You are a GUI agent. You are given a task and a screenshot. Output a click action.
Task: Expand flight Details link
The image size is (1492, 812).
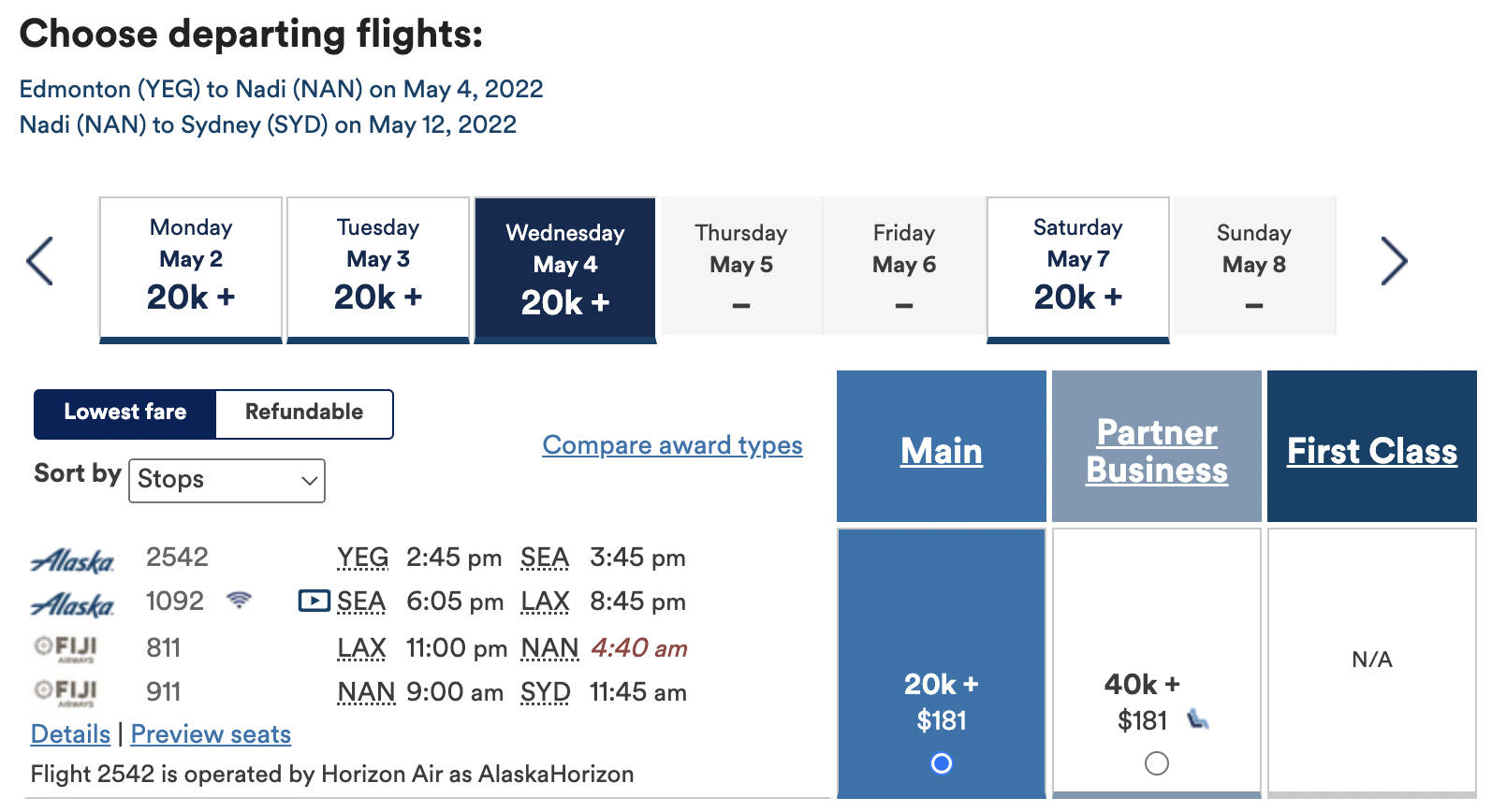click(x=70, y=734)
